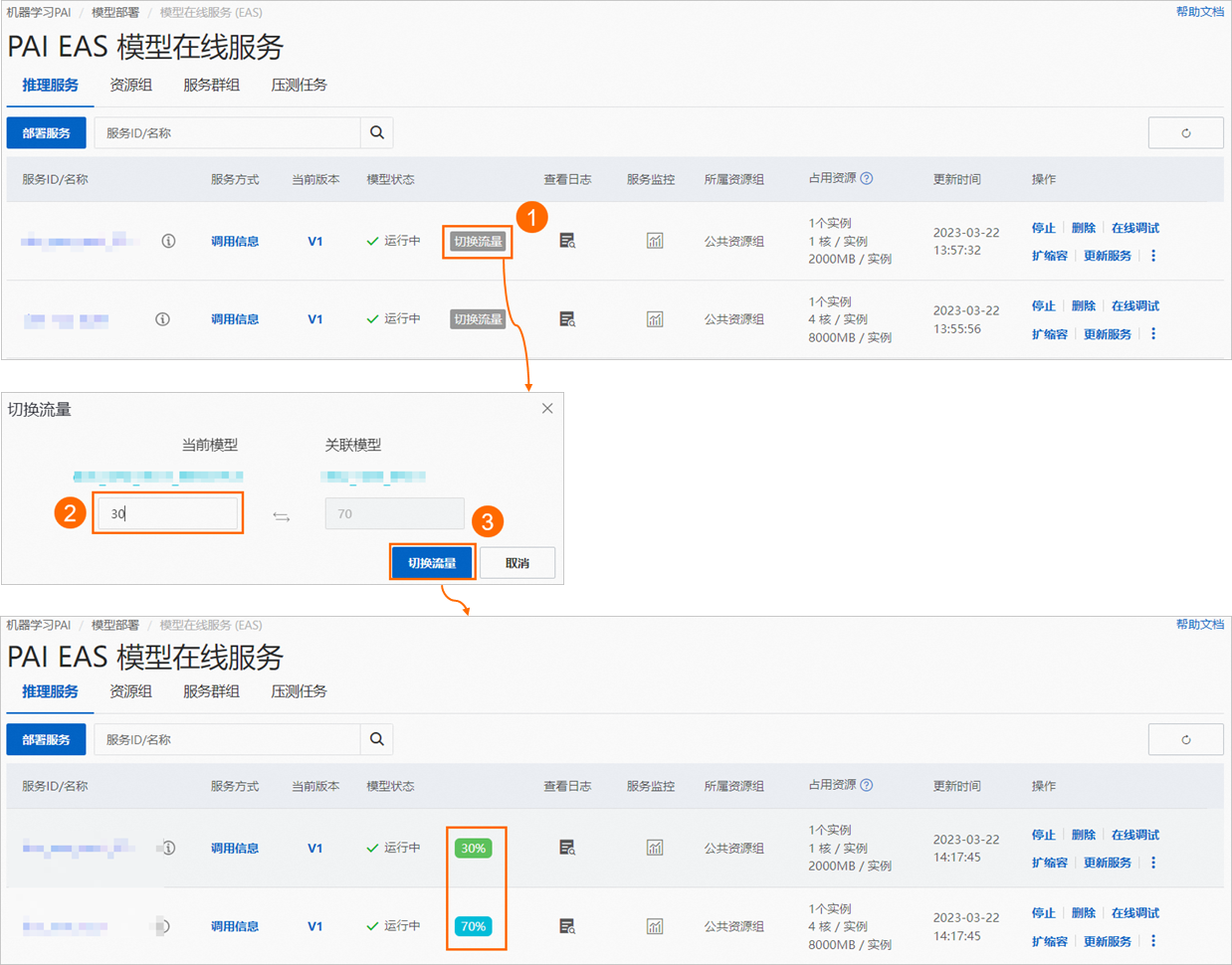
Task: View logs icon of the second service
Action: 567,319
